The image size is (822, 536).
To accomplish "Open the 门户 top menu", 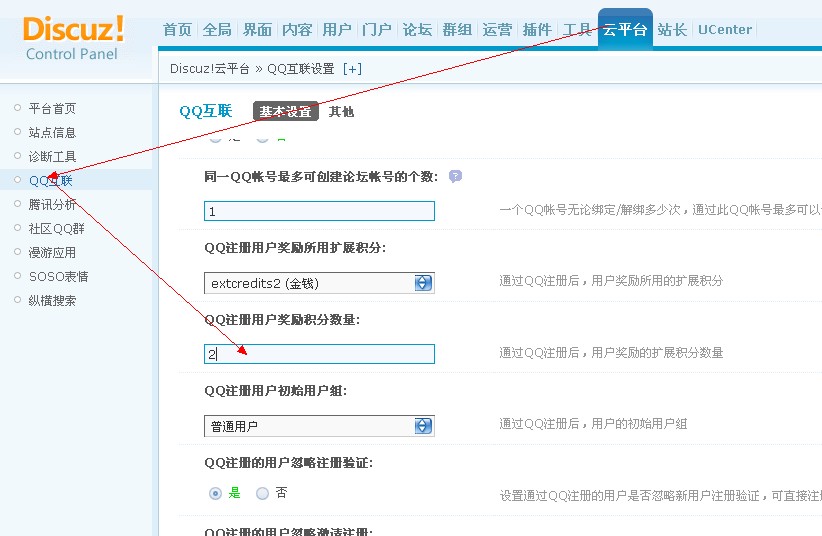I will click(x=377, y=29).
